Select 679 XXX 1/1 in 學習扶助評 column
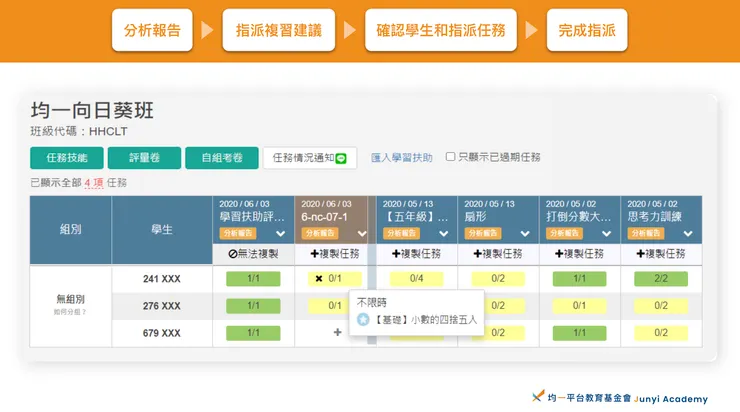The width and height of the screenshot is (740, 412). point(253,333)
